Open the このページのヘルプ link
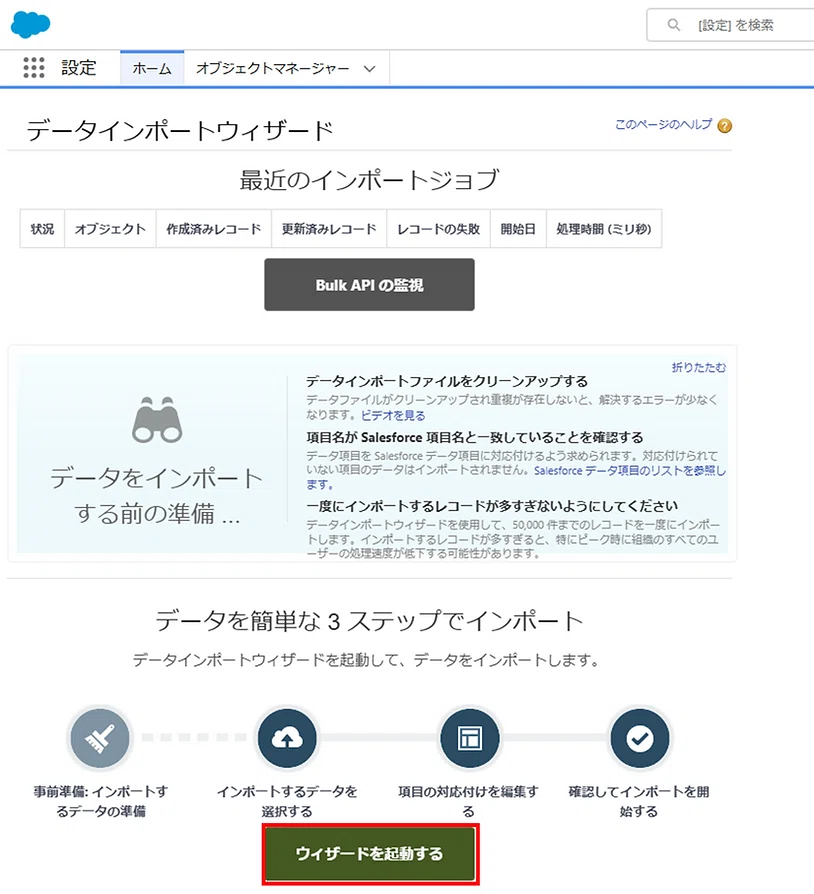Screen dimensions: 814x894 click(664, 124)
